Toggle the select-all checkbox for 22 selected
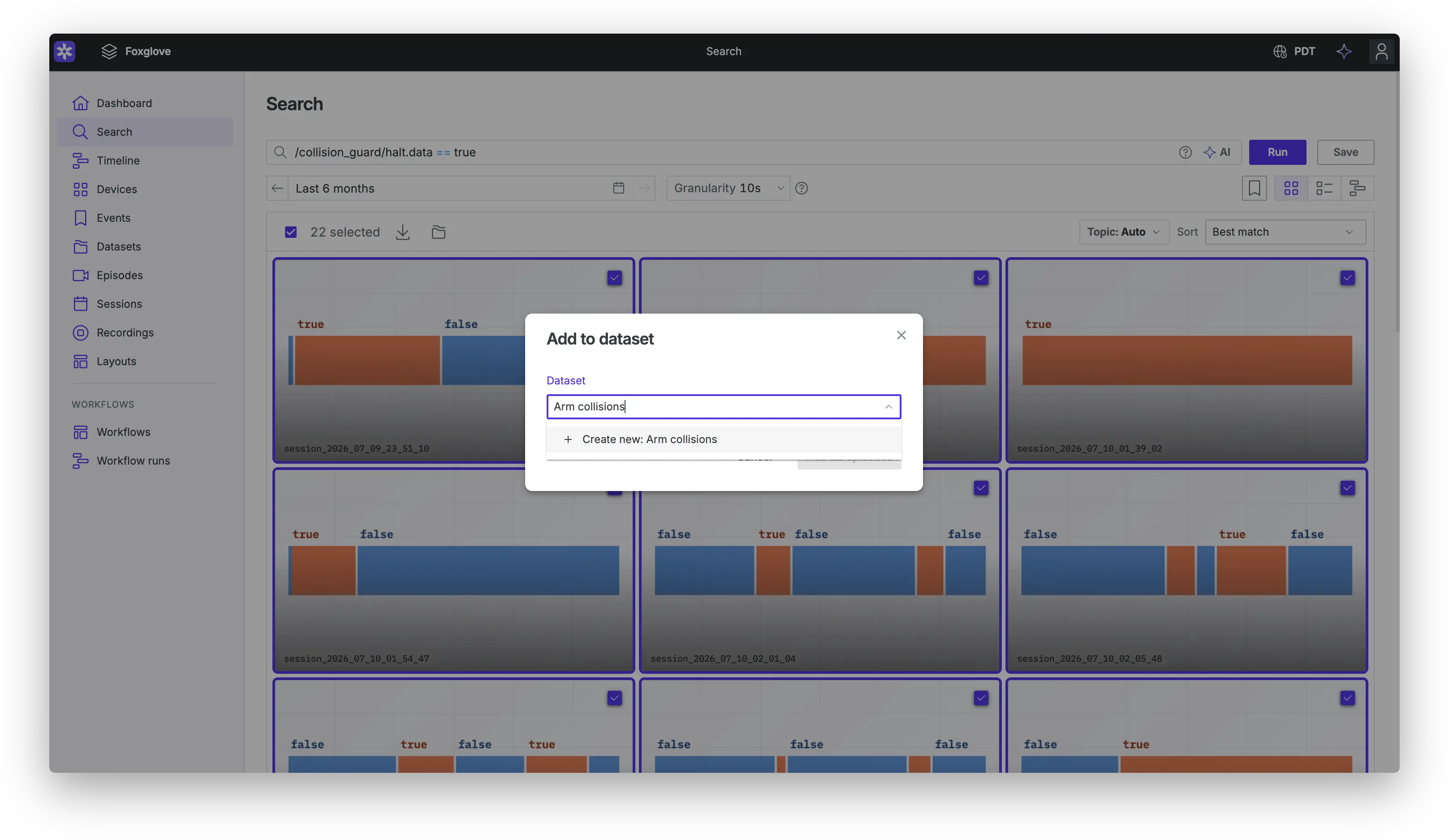This screenshot has width=1449, height=840. 291,232
